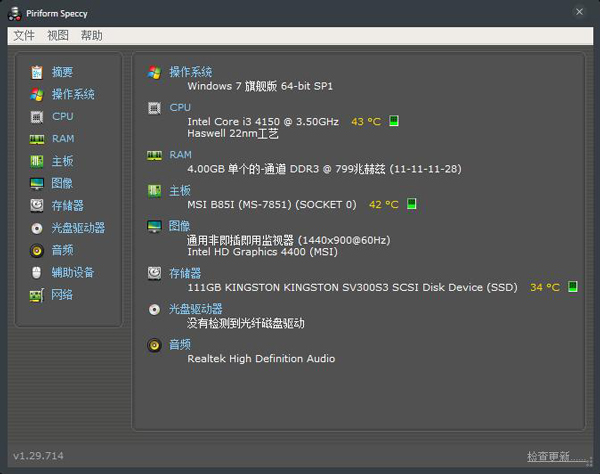Screen dimensions: 600x474
Task: Click the green SSD temperature indicator icon
Action: 573,287
